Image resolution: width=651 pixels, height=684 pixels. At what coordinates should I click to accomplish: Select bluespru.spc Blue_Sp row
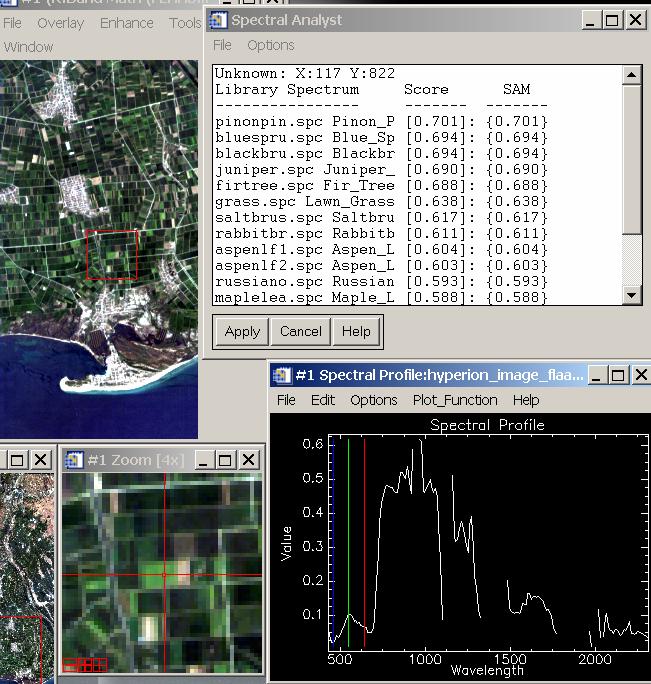click(381, 138)
